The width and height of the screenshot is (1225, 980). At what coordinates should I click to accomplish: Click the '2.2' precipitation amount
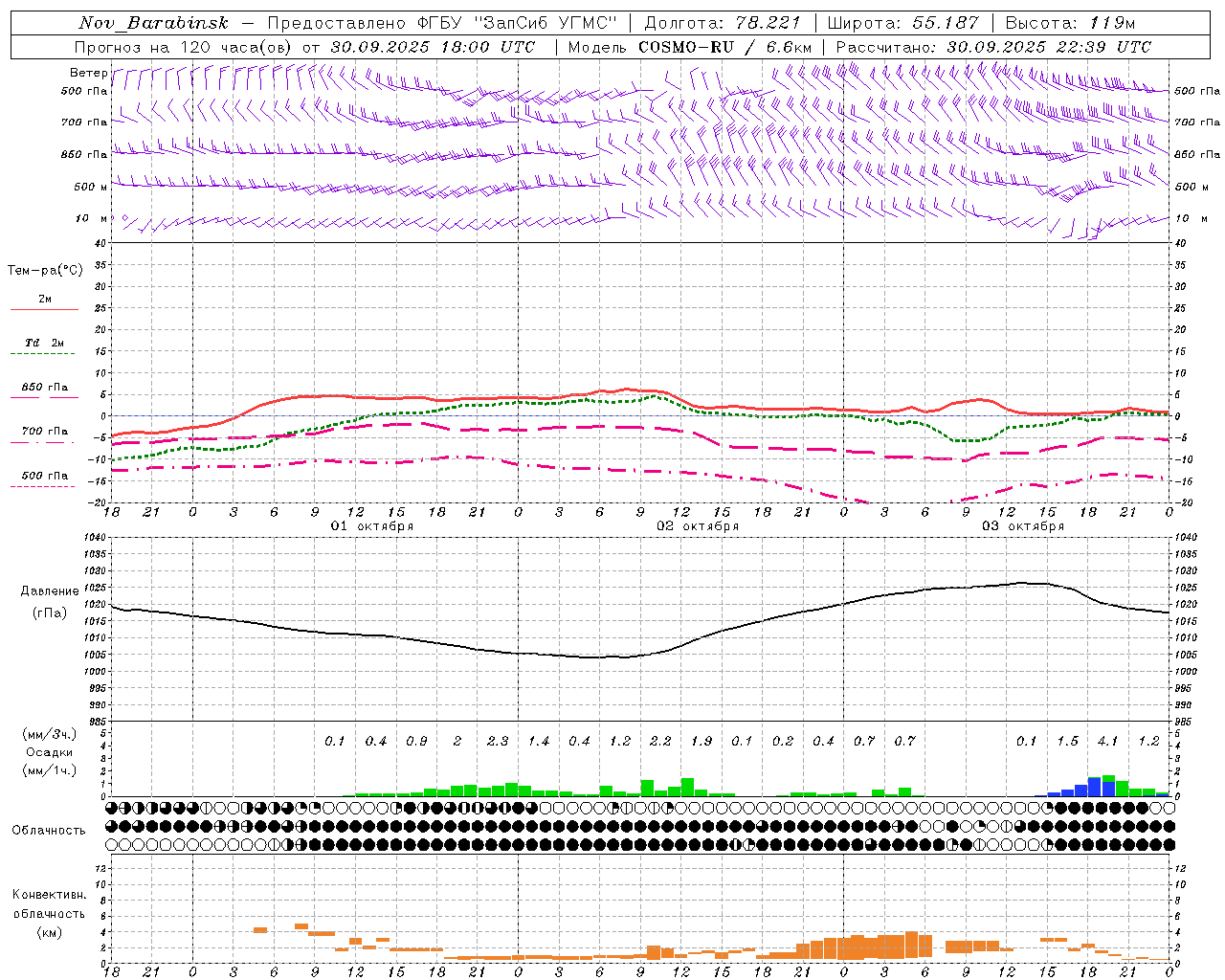[660, 741]
